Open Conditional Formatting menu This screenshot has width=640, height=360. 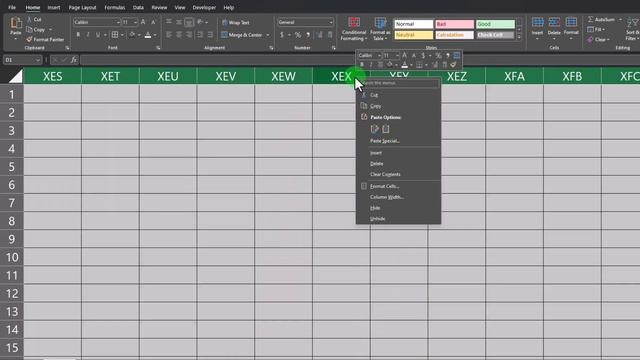pos(354,29)
